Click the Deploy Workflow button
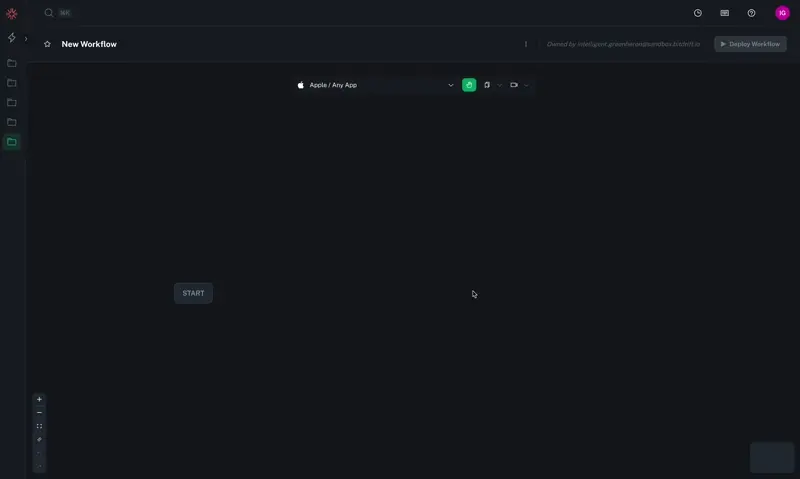Screen dimensions: 800x479 (750, 44)
